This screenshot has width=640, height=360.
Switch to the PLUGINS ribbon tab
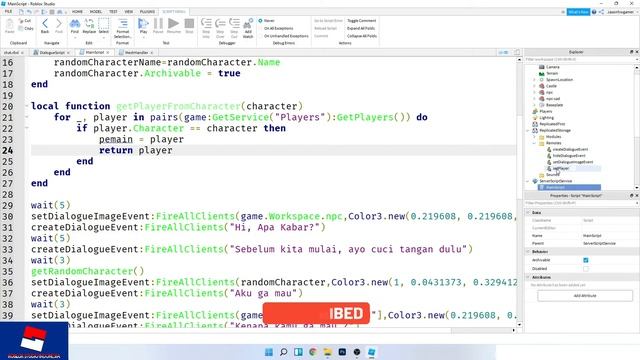coord(147,11)
